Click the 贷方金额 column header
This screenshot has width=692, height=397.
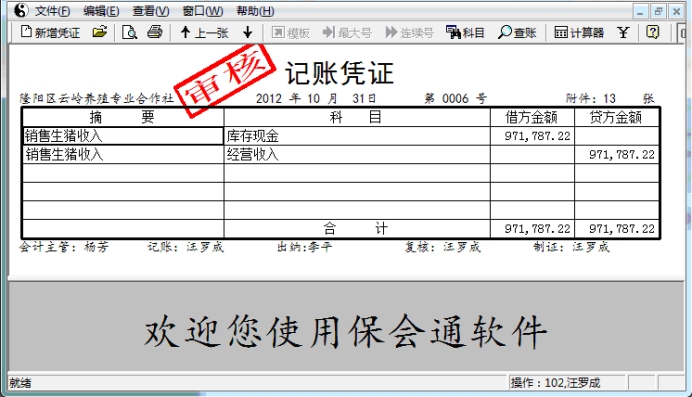coord(616,117)
